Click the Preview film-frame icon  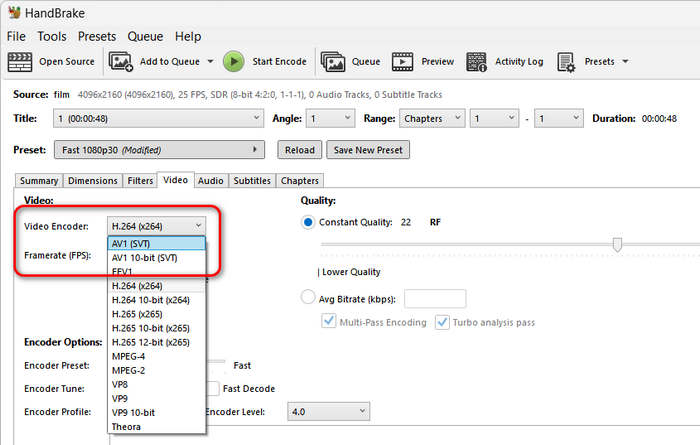(402, 62)
